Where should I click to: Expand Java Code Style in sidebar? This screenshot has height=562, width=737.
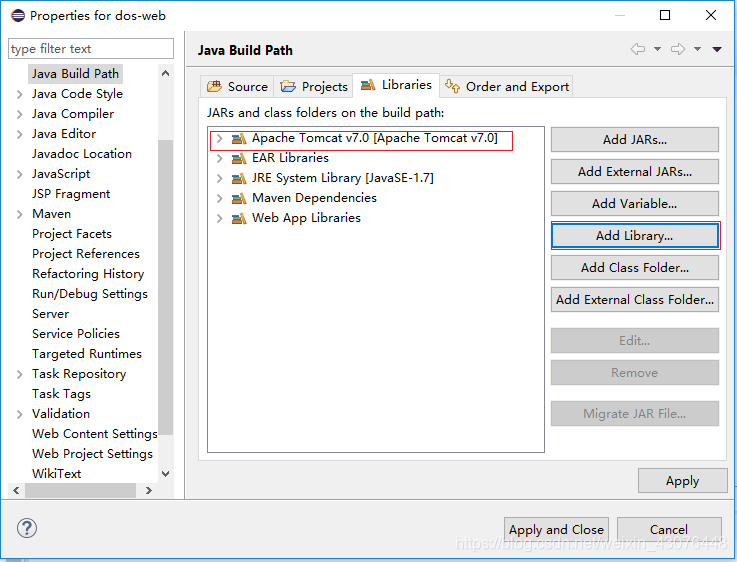coord(19,94)
